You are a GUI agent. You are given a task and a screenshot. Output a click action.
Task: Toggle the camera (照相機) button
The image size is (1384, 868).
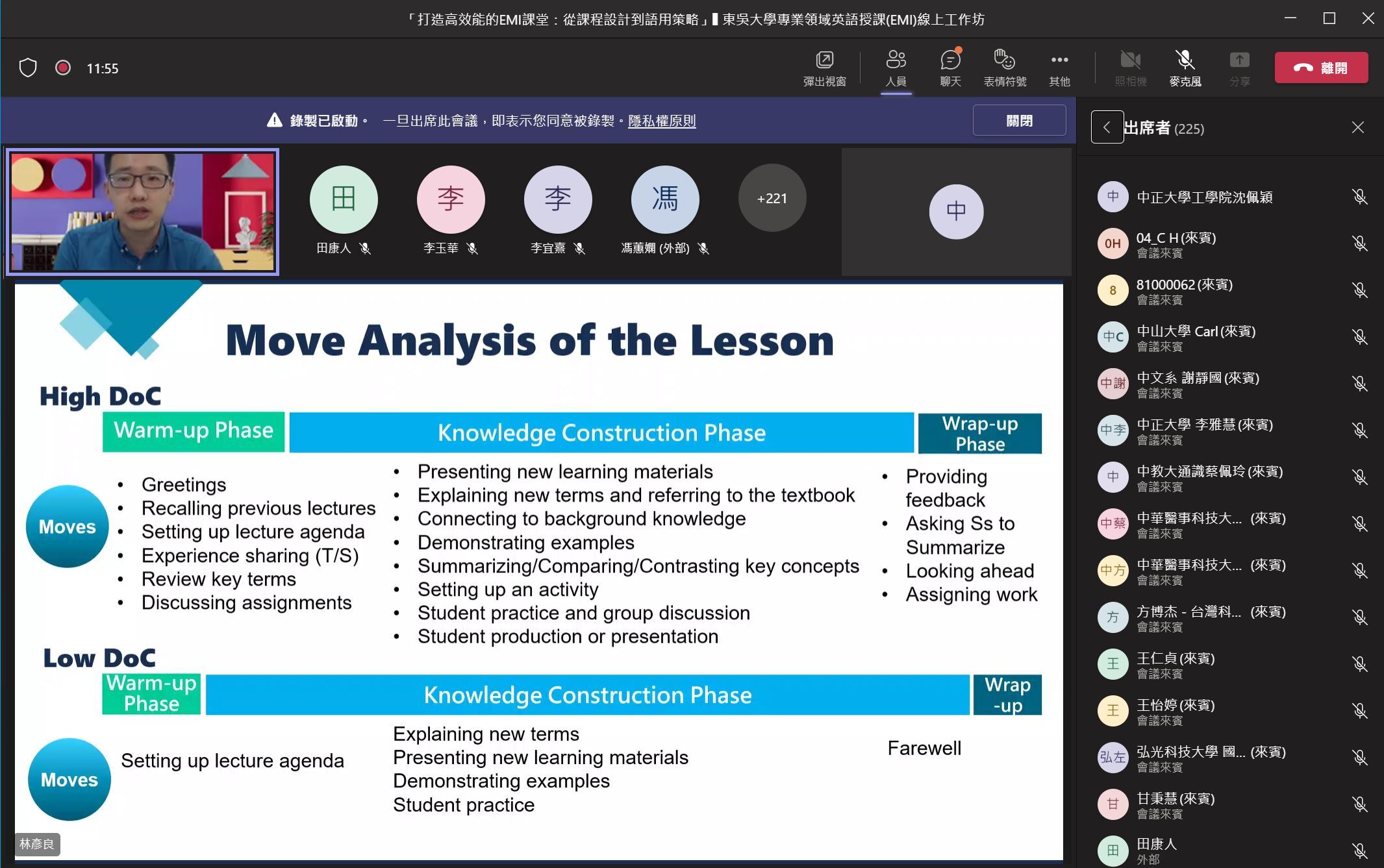click(x=1131, y=68)
